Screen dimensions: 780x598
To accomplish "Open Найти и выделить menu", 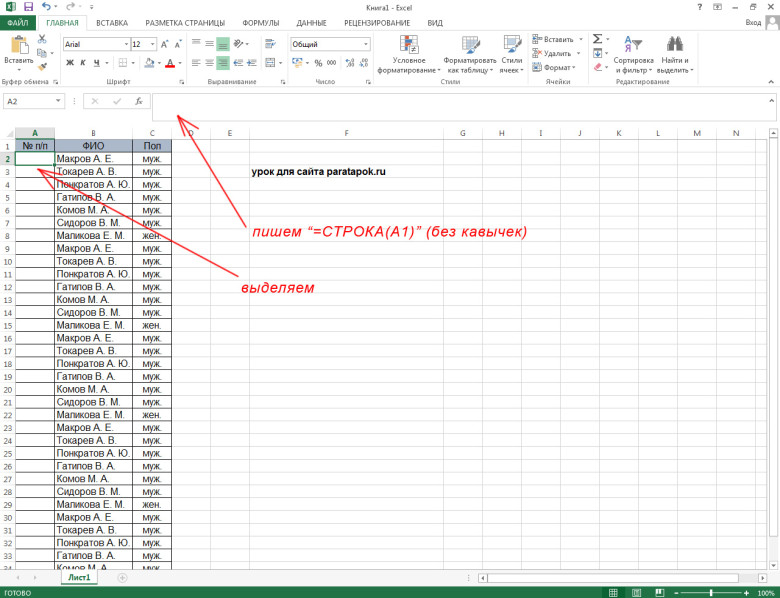I will (x=675, y=54).
